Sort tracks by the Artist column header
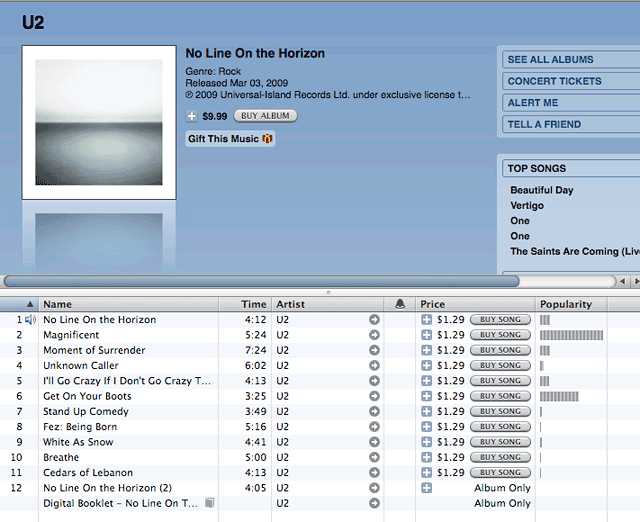This screenshot has height=522, width=640. point(327,304)
